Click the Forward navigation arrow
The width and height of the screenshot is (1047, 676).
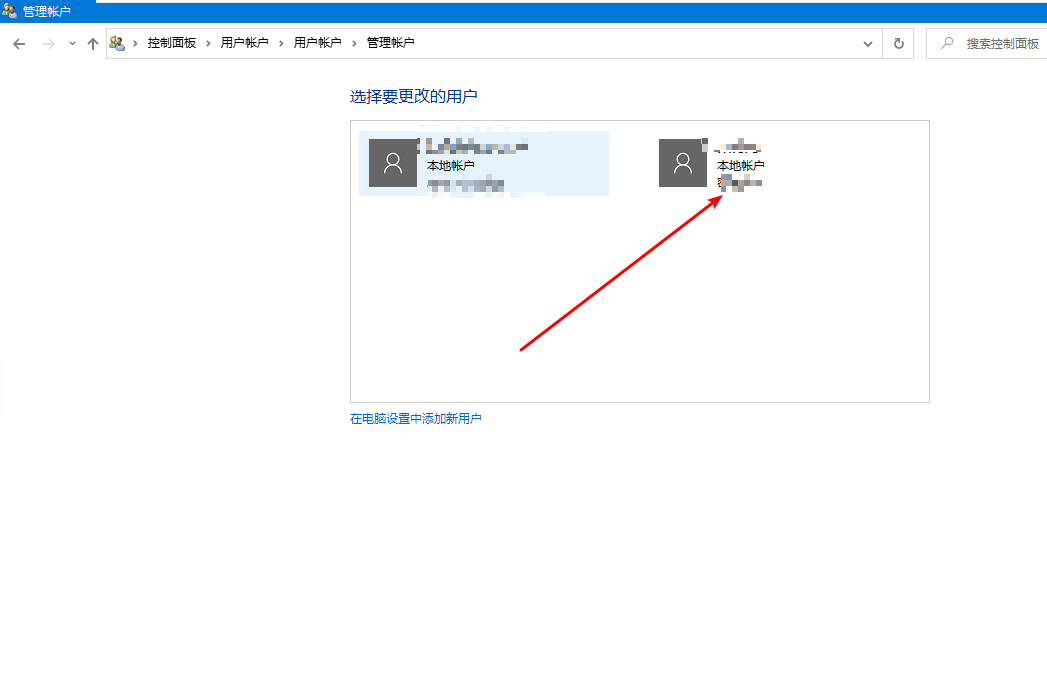click(x=47, y=43)
